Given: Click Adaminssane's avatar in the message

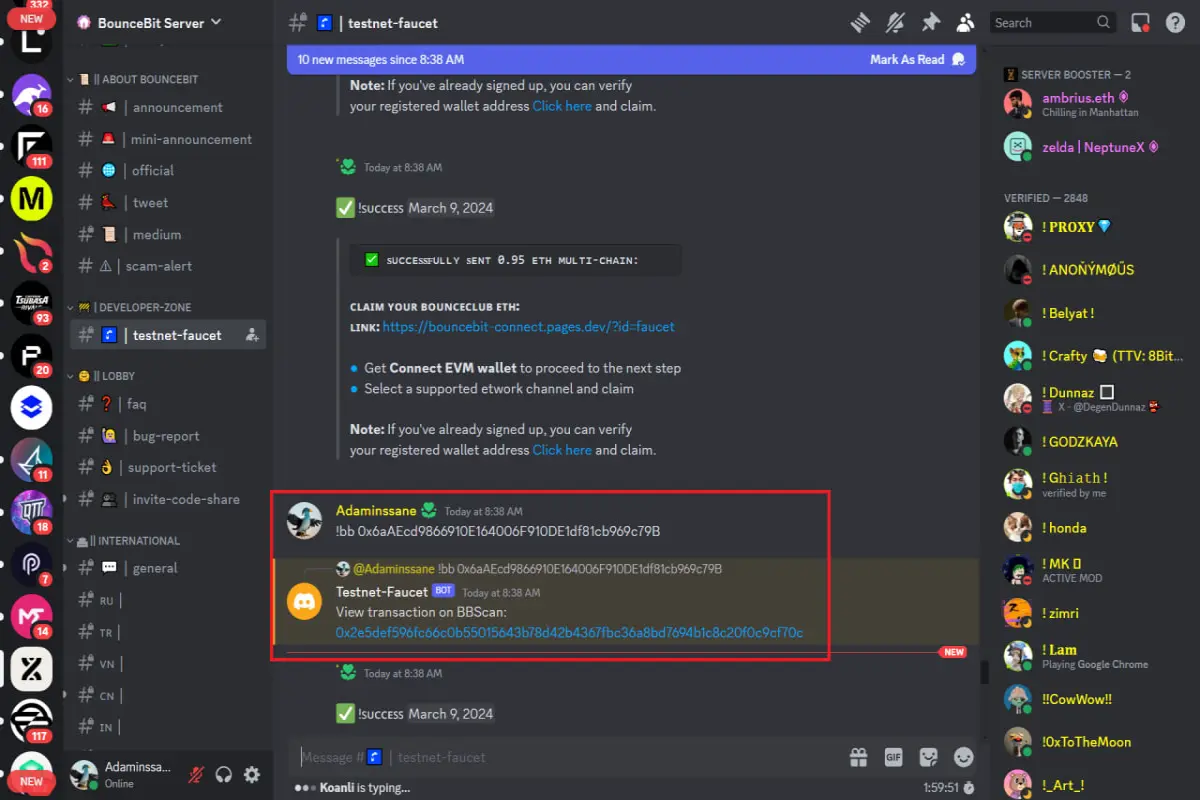Looking at the screenshot, I should [x=305, y=520].
